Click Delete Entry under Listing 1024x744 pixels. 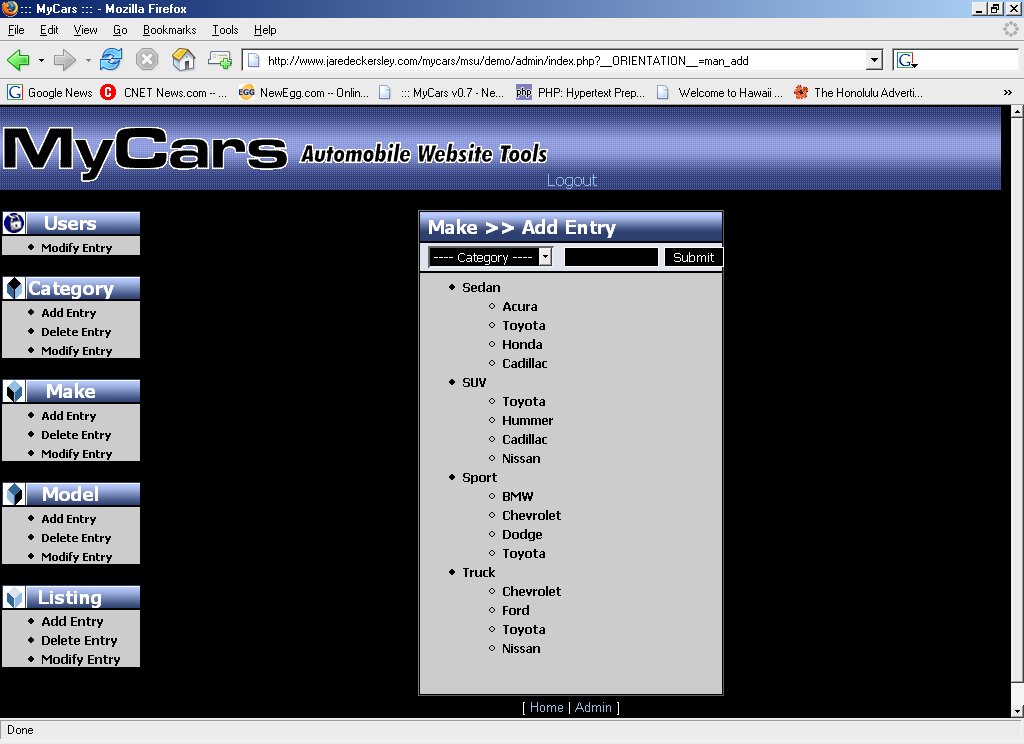pos(79,640)
